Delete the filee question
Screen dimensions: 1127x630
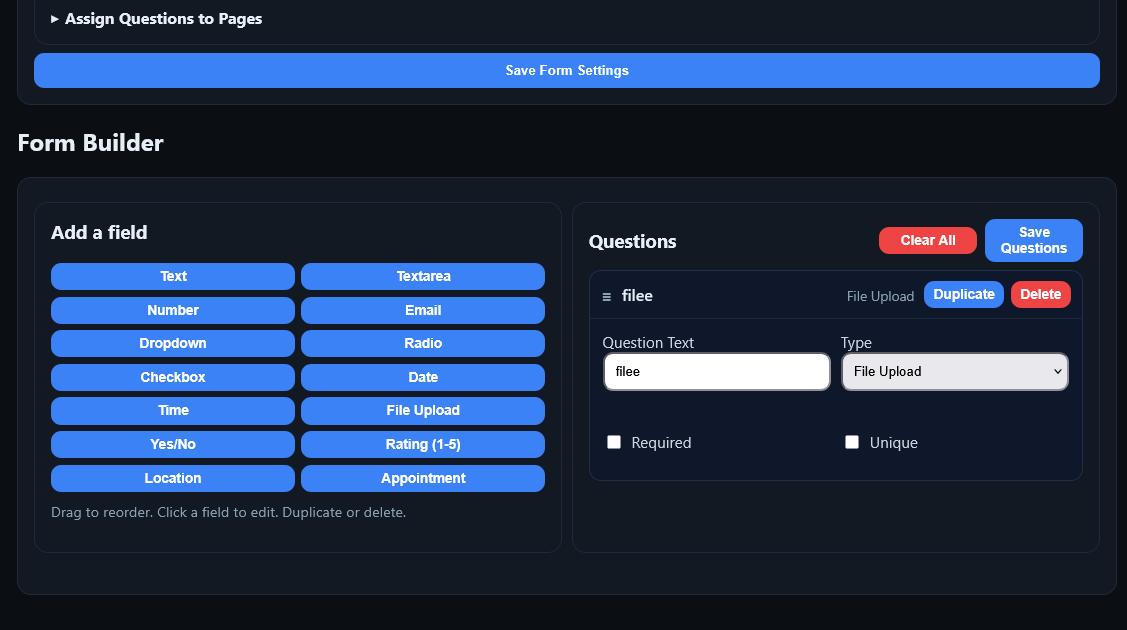1040,295
